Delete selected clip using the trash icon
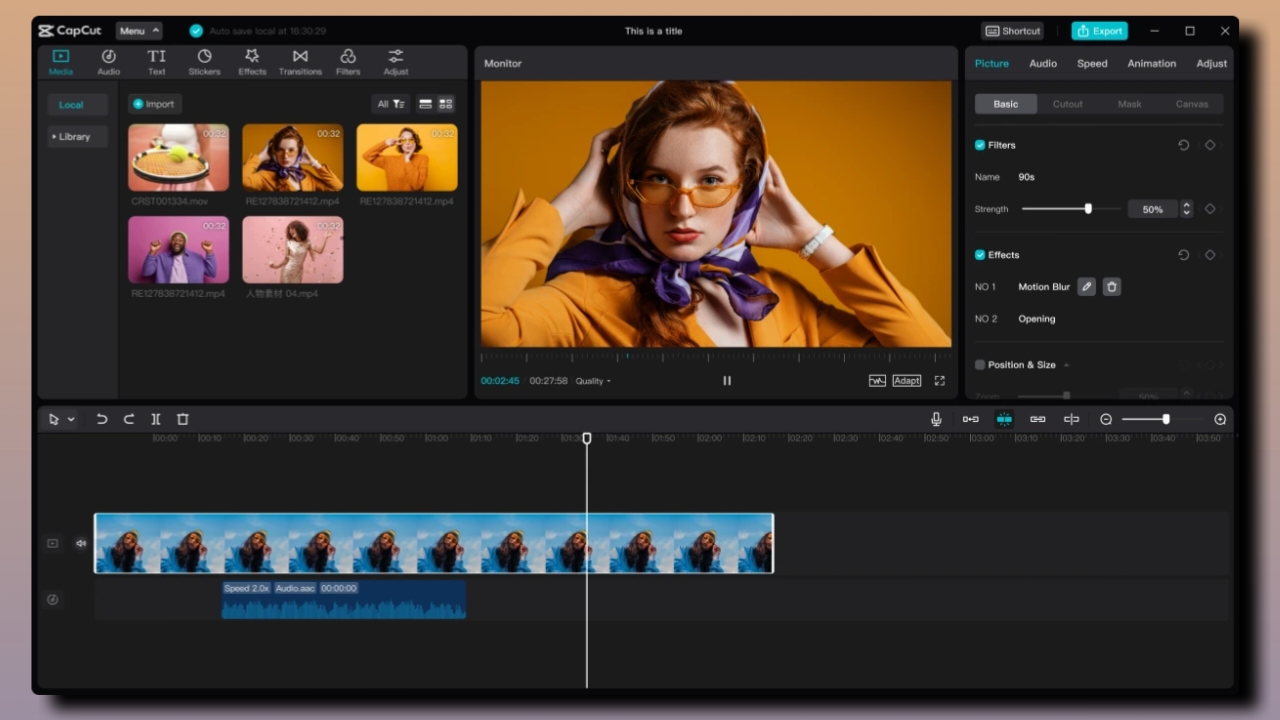This screenshot has height=720, width=1280. (x=183, y=419)
